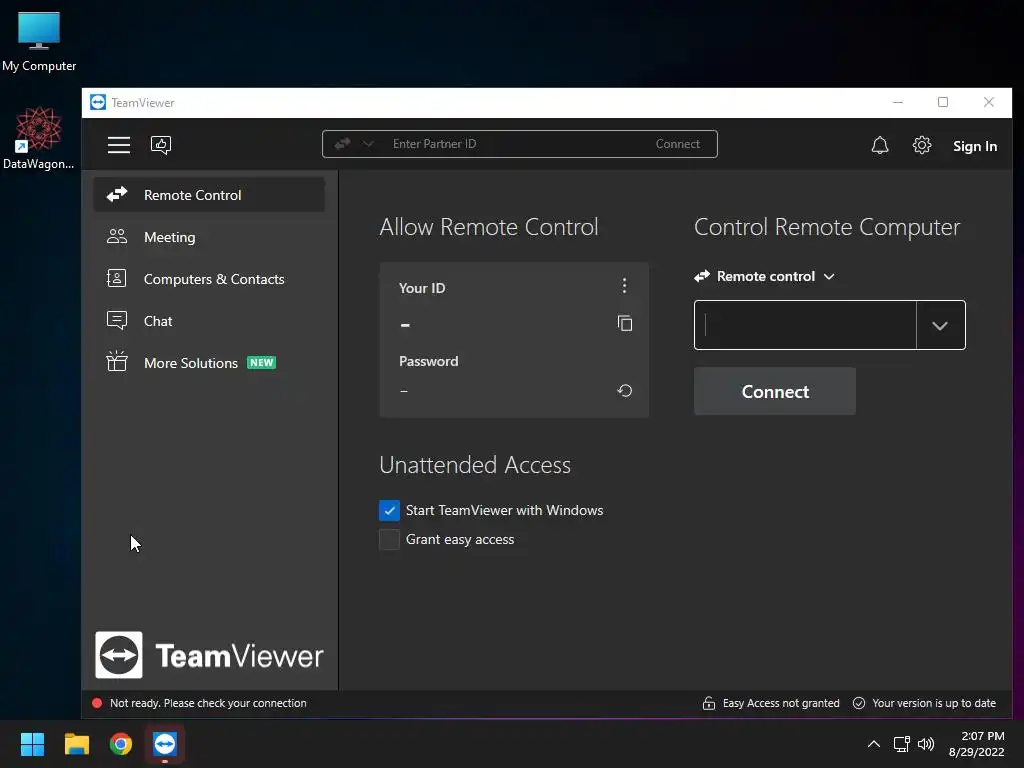The height and width of the screenshot is (768, 1024).
Task: Click the Easy Access padlock icon in status bar
Action: pos(709,703)
